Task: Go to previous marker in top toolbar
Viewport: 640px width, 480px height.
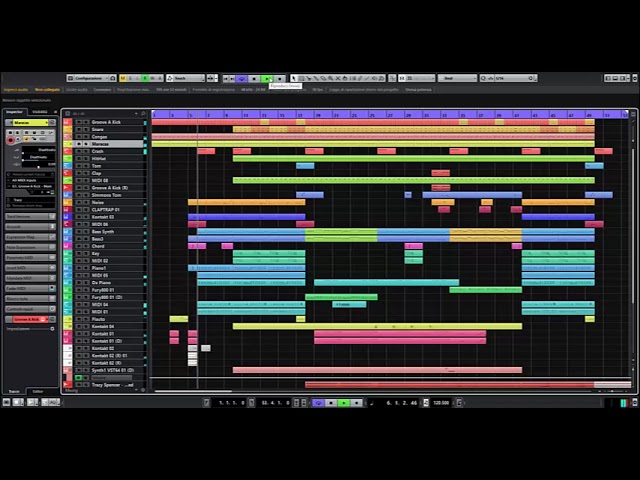Action: [226, 78]
